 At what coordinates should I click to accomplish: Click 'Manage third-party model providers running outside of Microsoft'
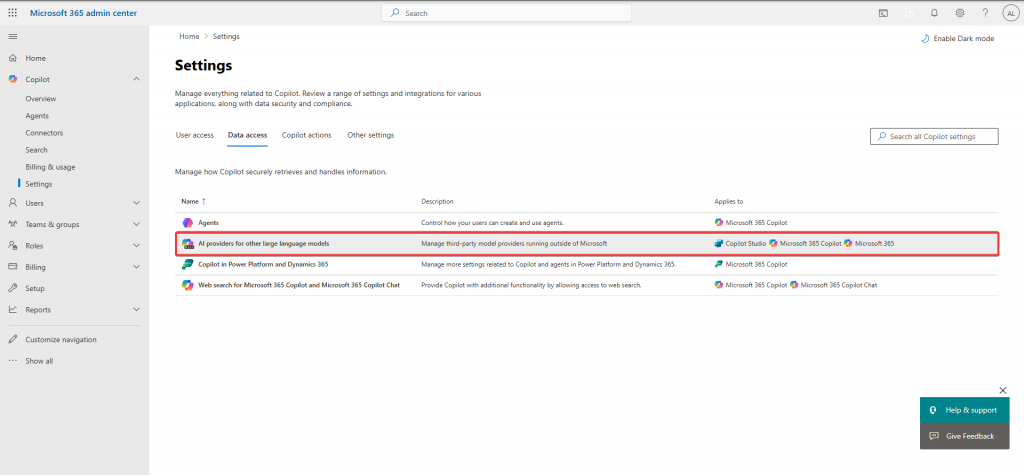point(514,244)
